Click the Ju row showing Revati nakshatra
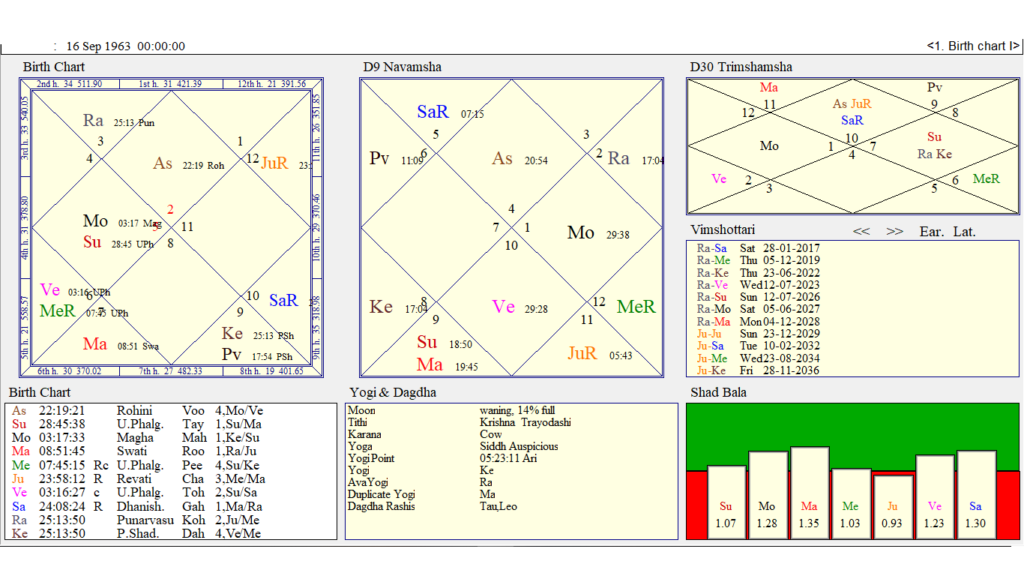This screenshot has width=1024, height=576. pyautogui.click(x=138, y=479)
